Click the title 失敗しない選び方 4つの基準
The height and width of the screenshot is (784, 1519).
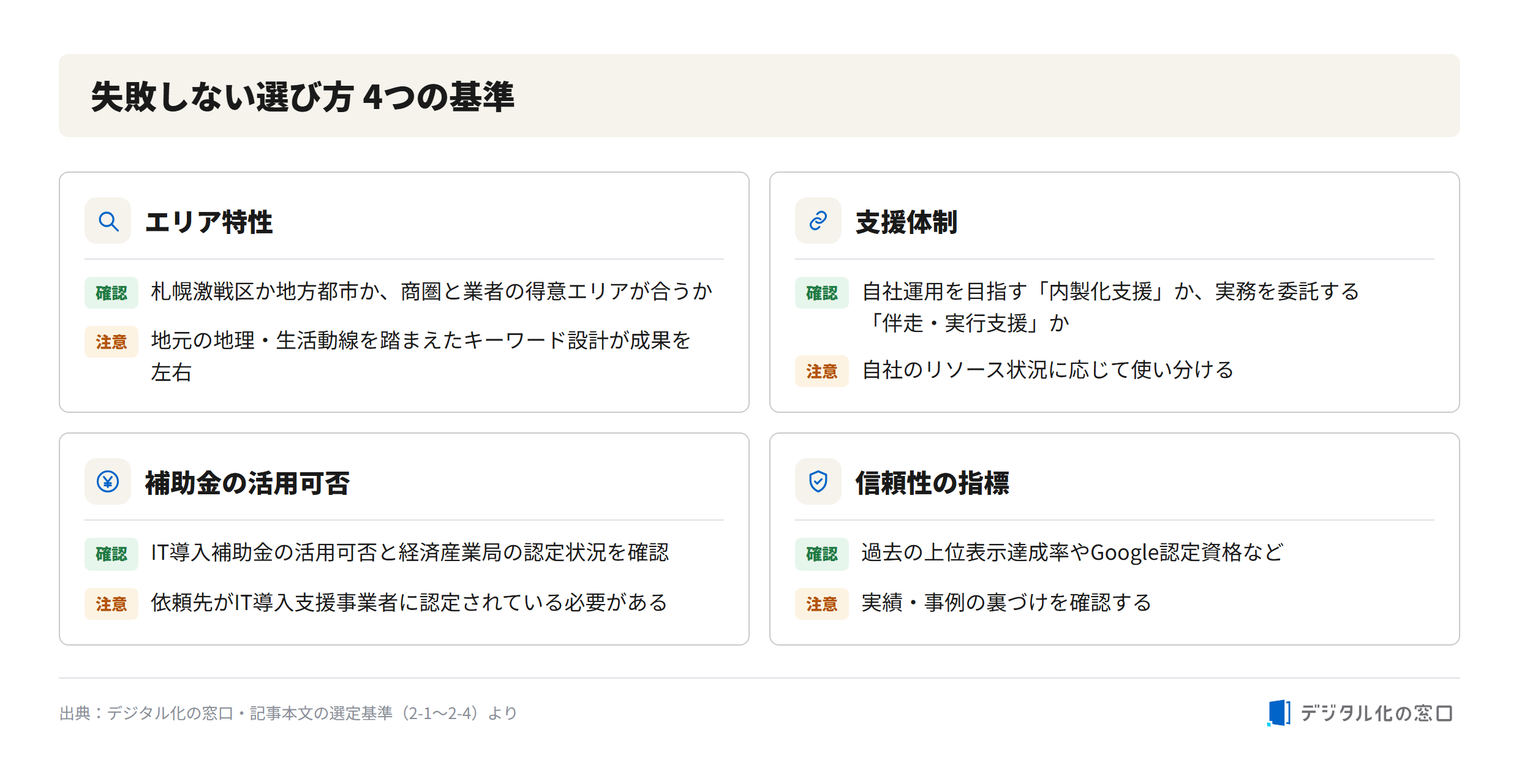pyautogui.click(x=303, y=97)
